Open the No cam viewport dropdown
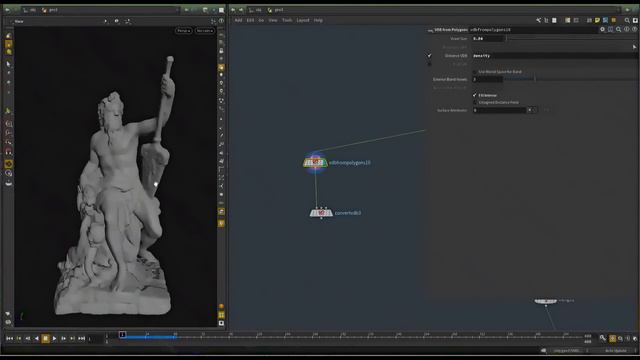 tap(204, 31)
